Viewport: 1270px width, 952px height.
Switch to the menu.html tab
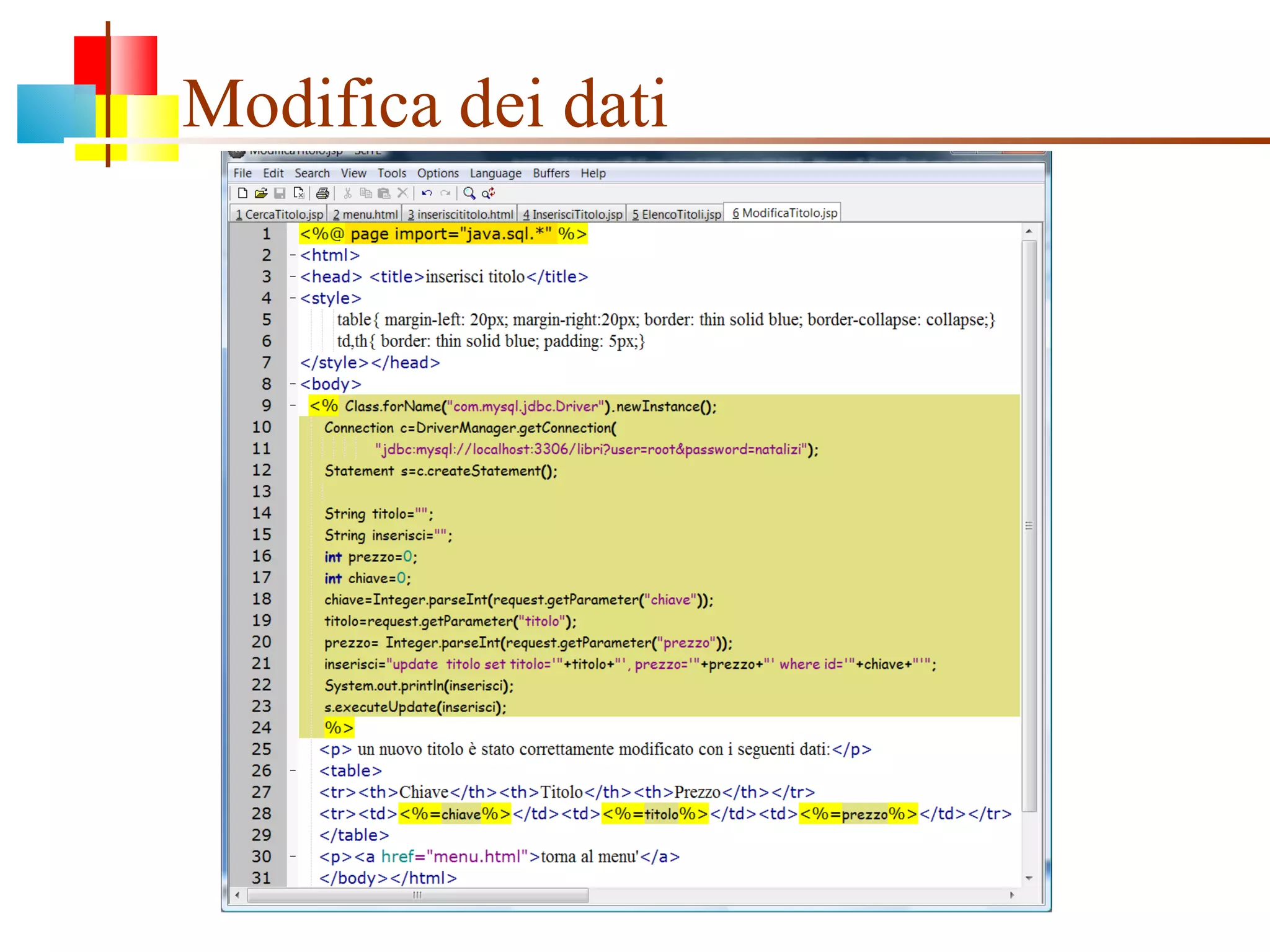[x=365, y=214]
